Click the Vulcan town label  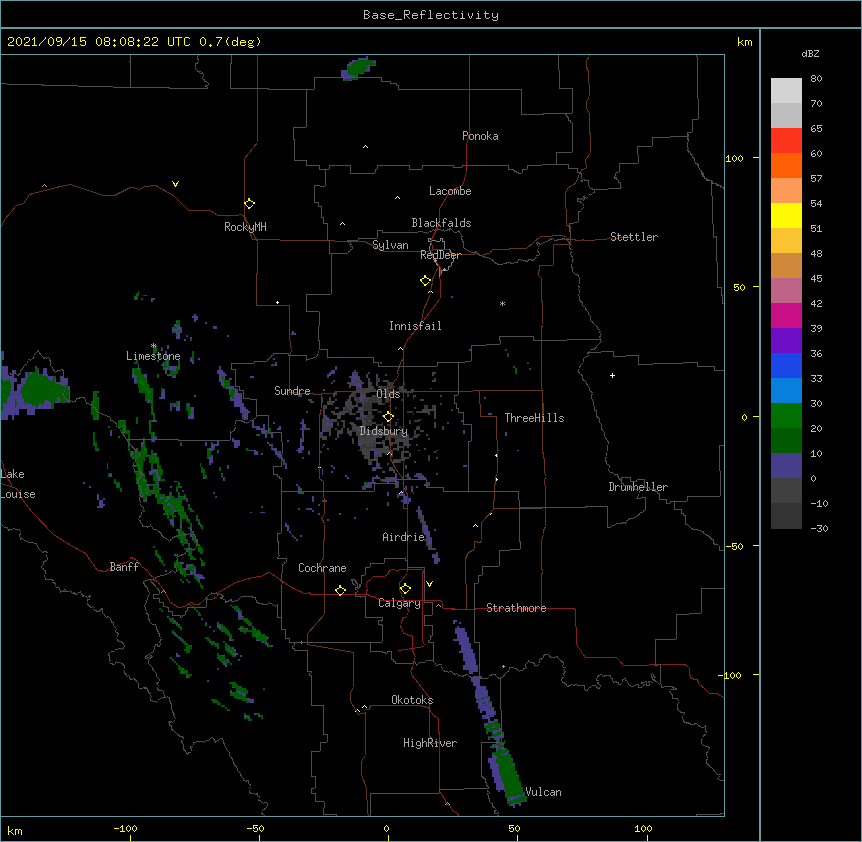pos(543,792)
